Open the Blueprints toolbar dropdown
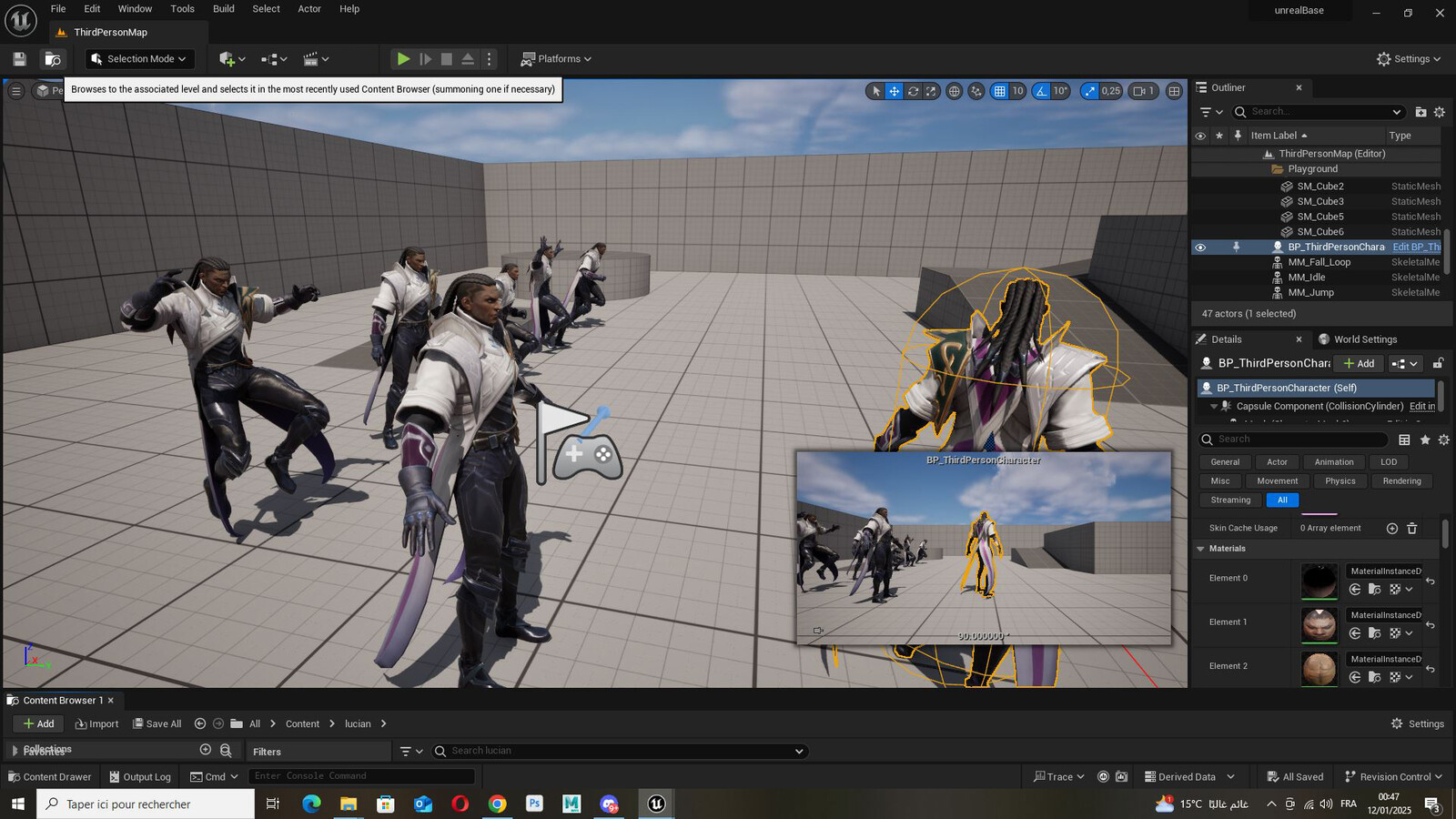 tap(274, 59)
